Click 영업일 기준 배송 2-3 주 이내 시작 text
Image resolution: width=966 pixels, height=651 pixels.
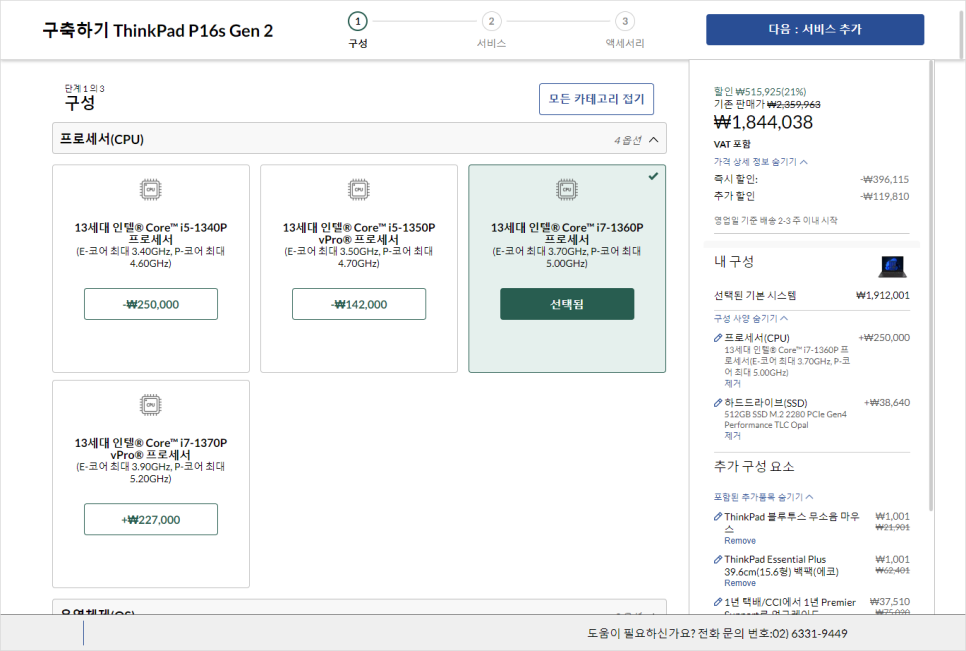coord(776,220)
